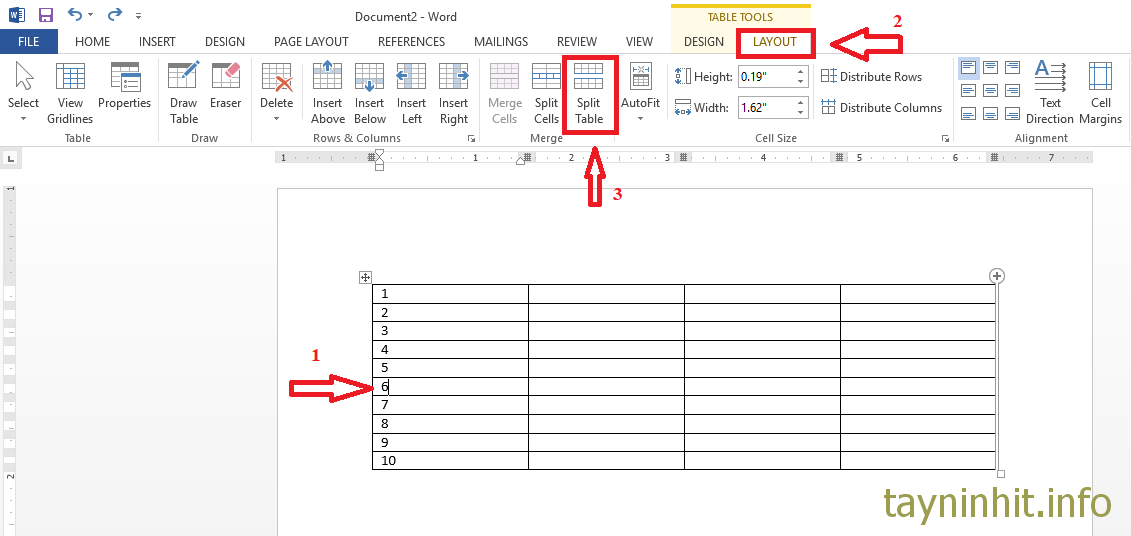
Task: Increase row Height with the up spinner
Action: (801, 72)
